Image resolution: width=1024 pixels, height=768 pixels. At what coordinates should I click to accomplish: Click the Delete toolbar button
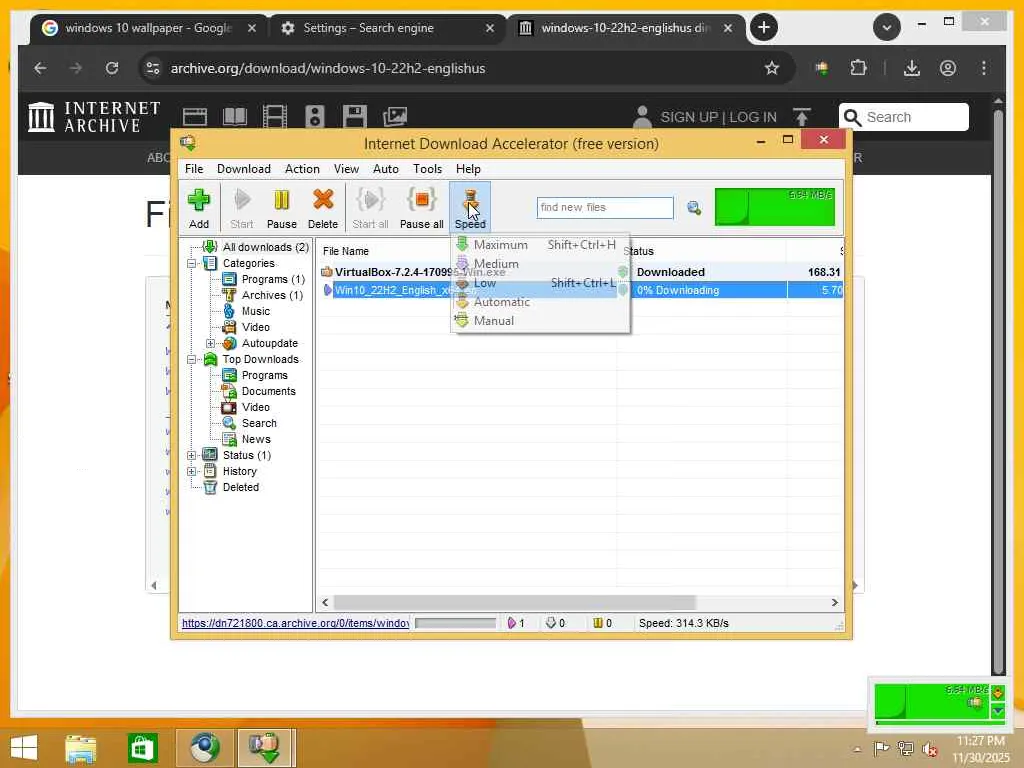(323, 208)
